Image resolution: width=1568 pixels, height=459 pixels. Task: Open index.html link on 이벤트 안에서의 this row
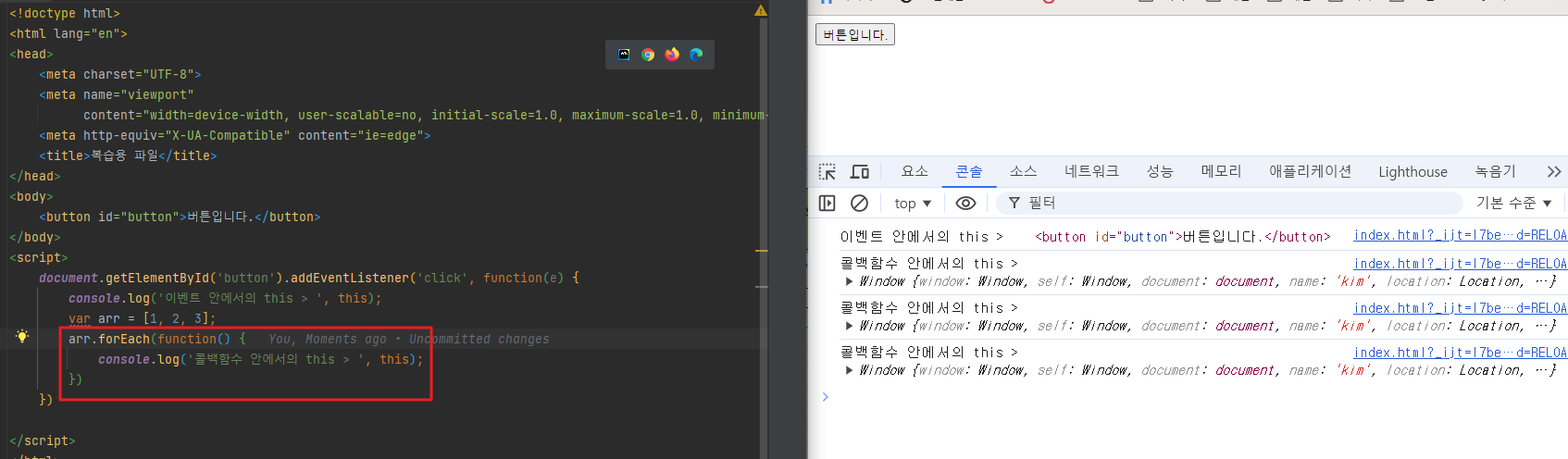pos(1460,236)
